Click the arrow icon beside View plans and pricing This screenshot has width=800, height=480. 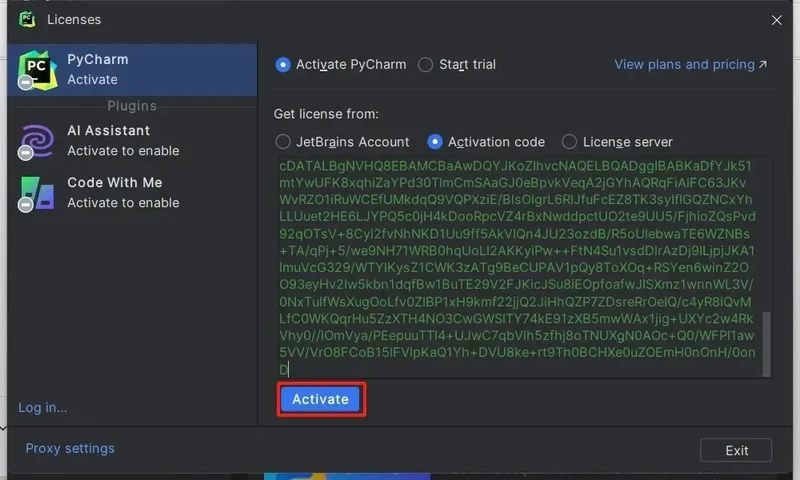coord(763,64)
